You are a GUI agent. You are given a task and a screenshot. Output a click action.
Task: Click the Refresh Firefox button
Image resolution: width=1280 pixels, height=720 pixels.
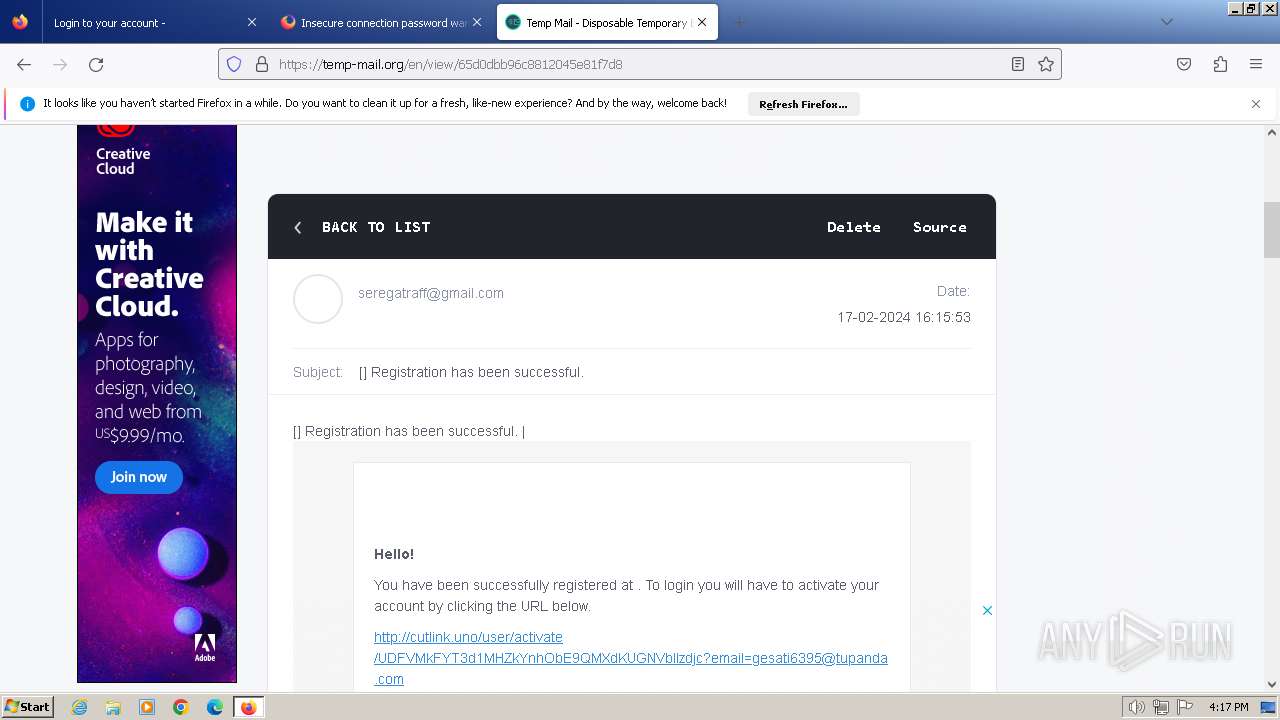pos(803,104)
